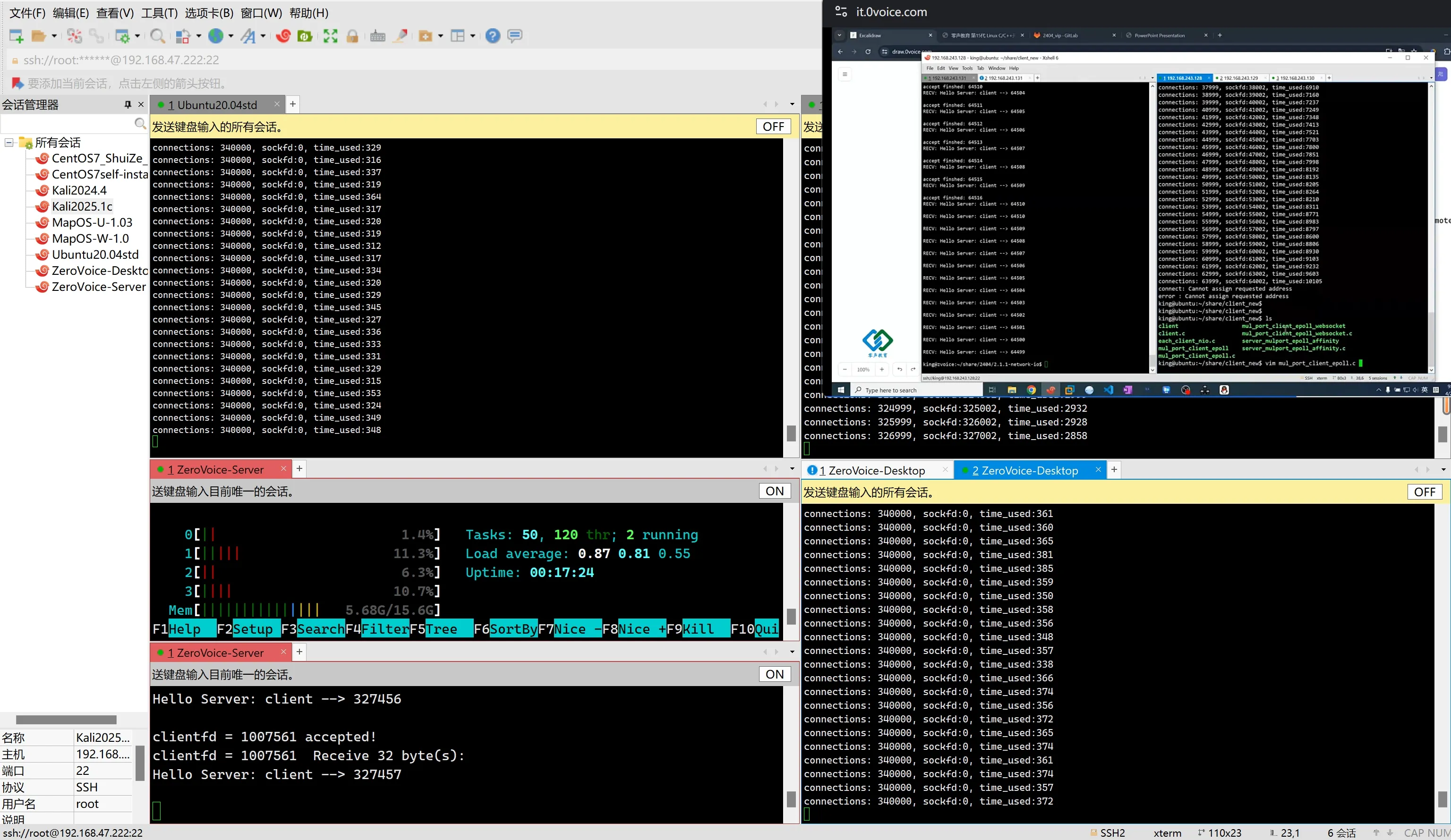
Task: Click the blue help question icon
Action: click(492, 36)
